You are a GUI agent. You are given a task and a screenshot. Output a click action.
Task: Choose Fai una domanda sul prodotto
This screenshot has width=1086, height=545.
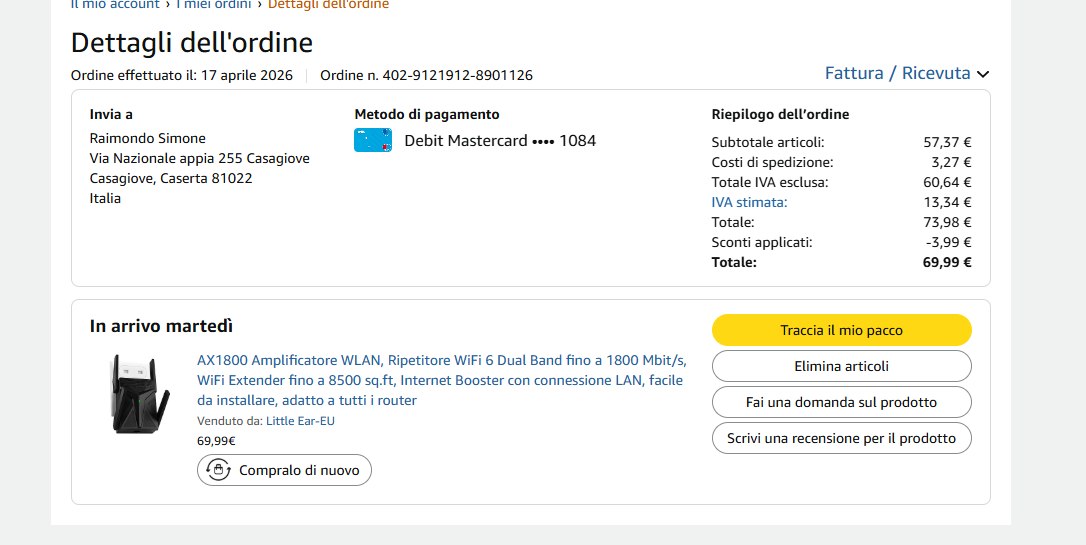point(841,402)
